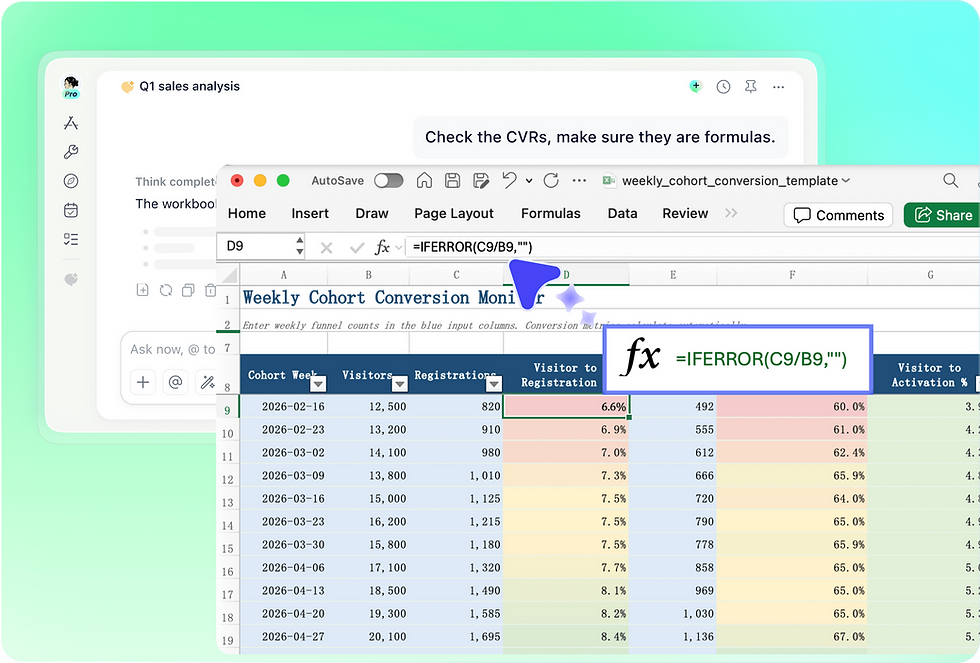This screenshot has height=663, width=980.
Task: Open the Insert ribbon tab
Action: 310,214
